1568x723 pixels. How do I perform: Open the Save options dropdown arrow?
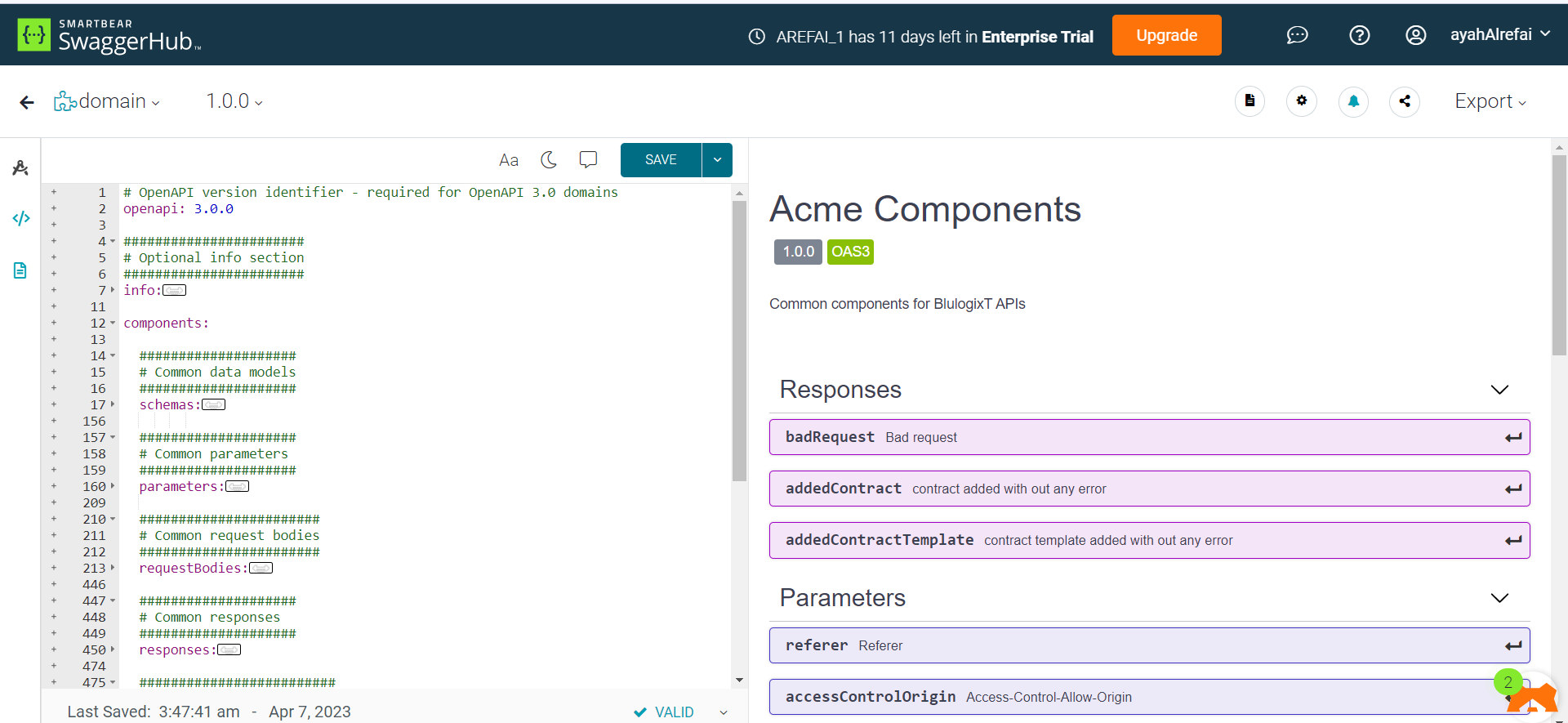tap(717, 160)
